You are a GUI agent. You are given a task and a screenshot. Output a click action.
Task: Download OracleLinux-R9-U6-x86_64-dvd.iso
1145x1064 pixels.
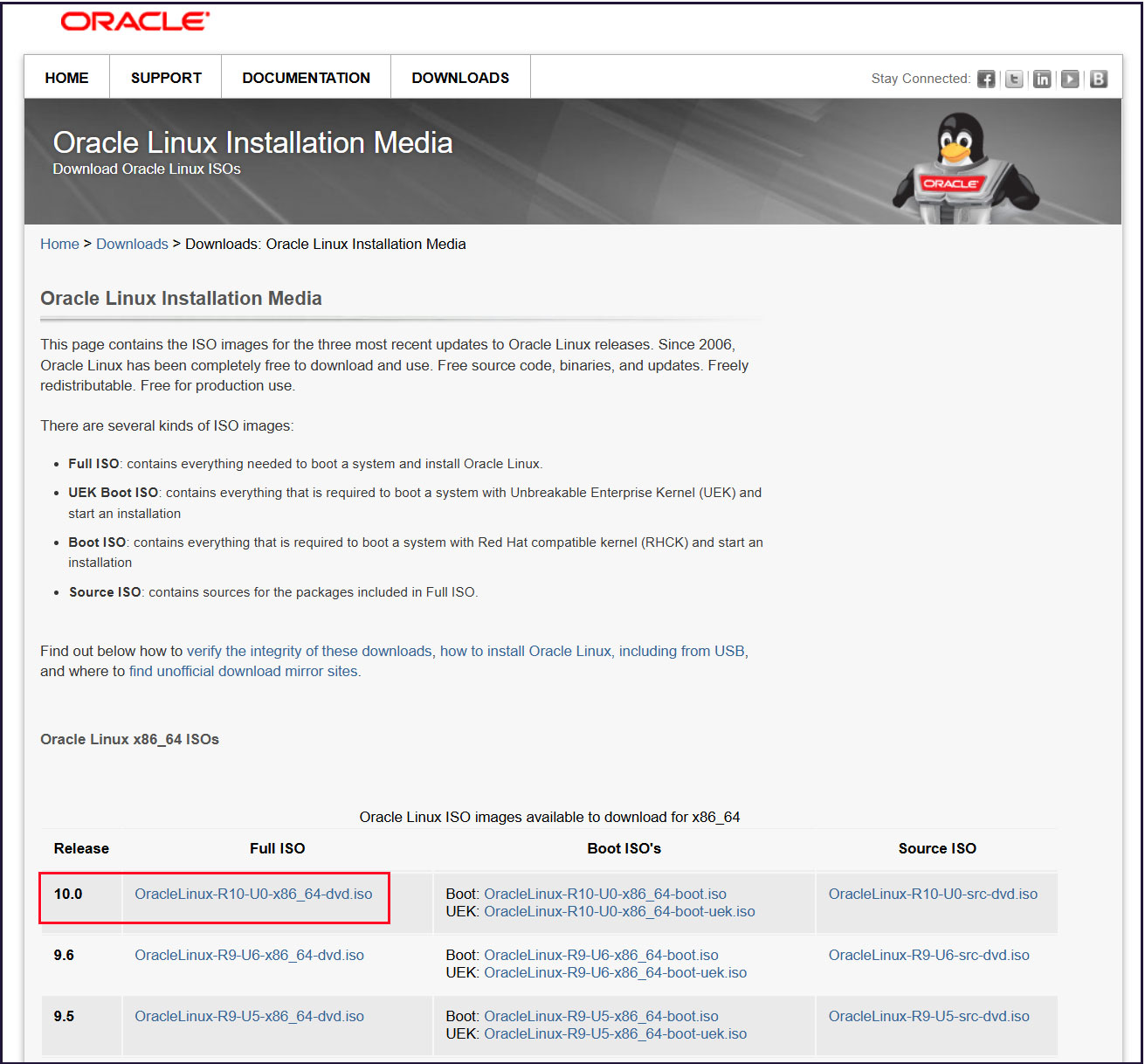click(x=249, y=955)
